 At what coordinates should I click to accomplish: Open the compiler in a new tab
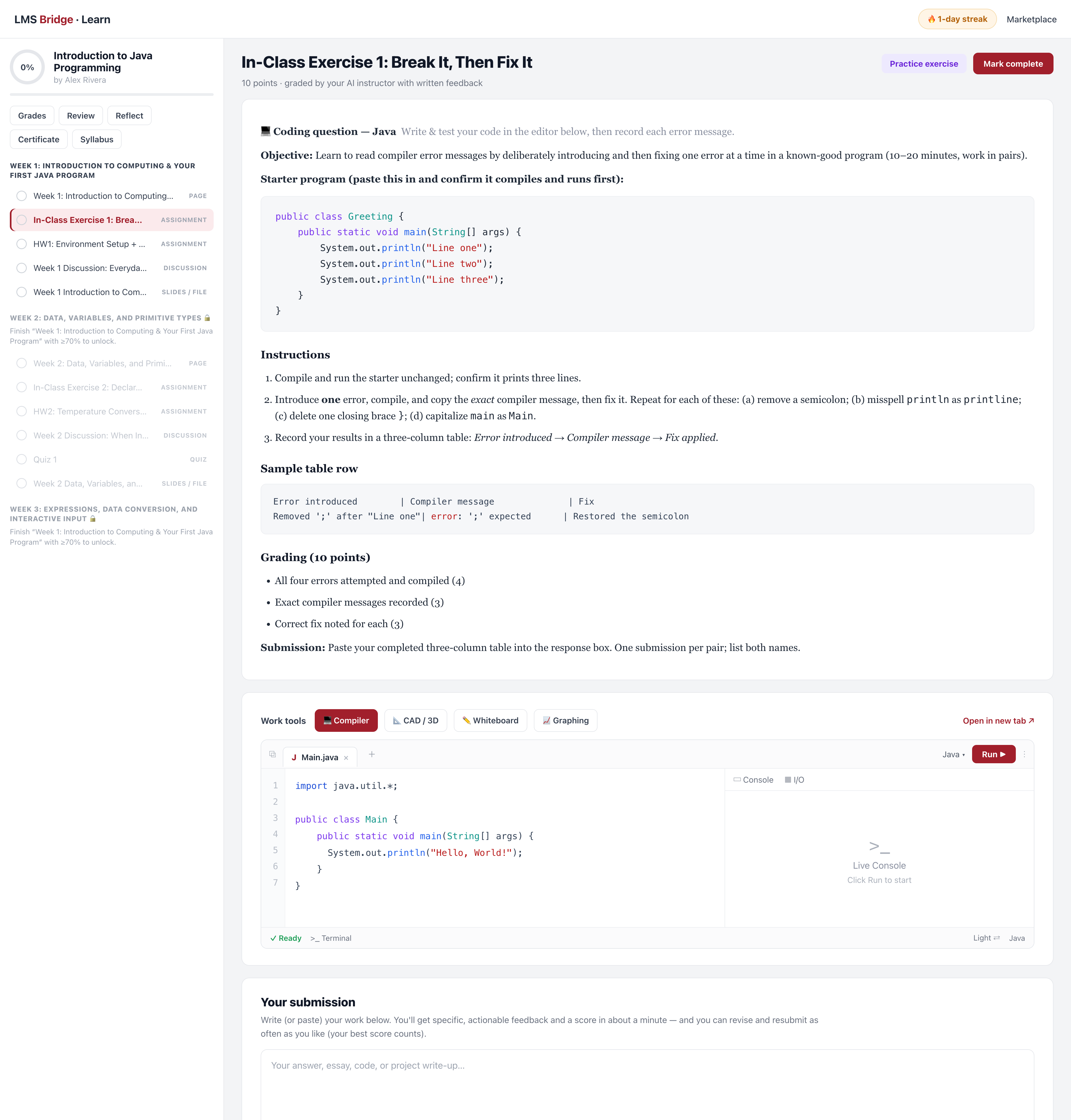point(998,720)
